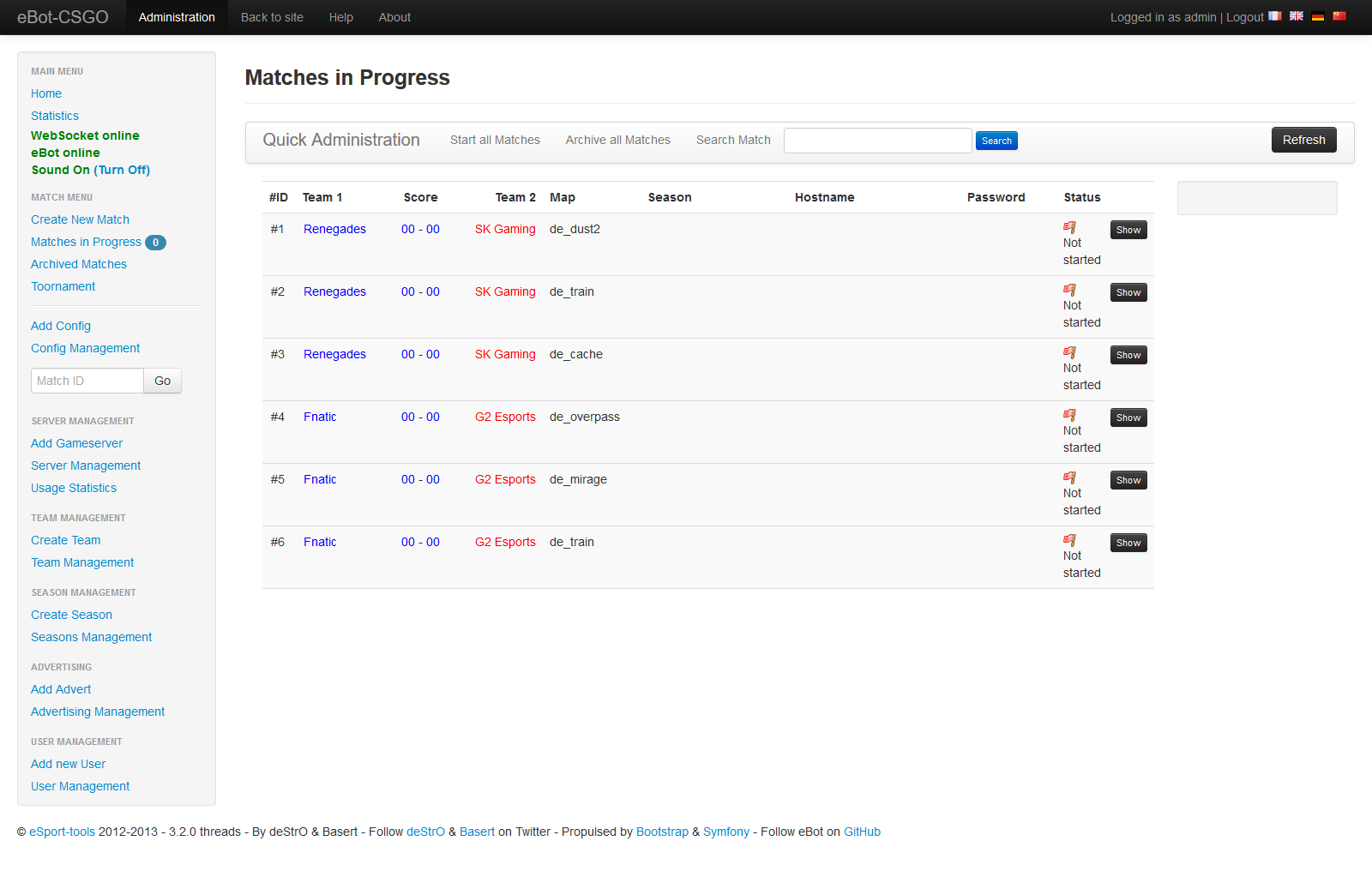The image size is (1372, 883).
Task: Open Create Team
Action: 66,540
